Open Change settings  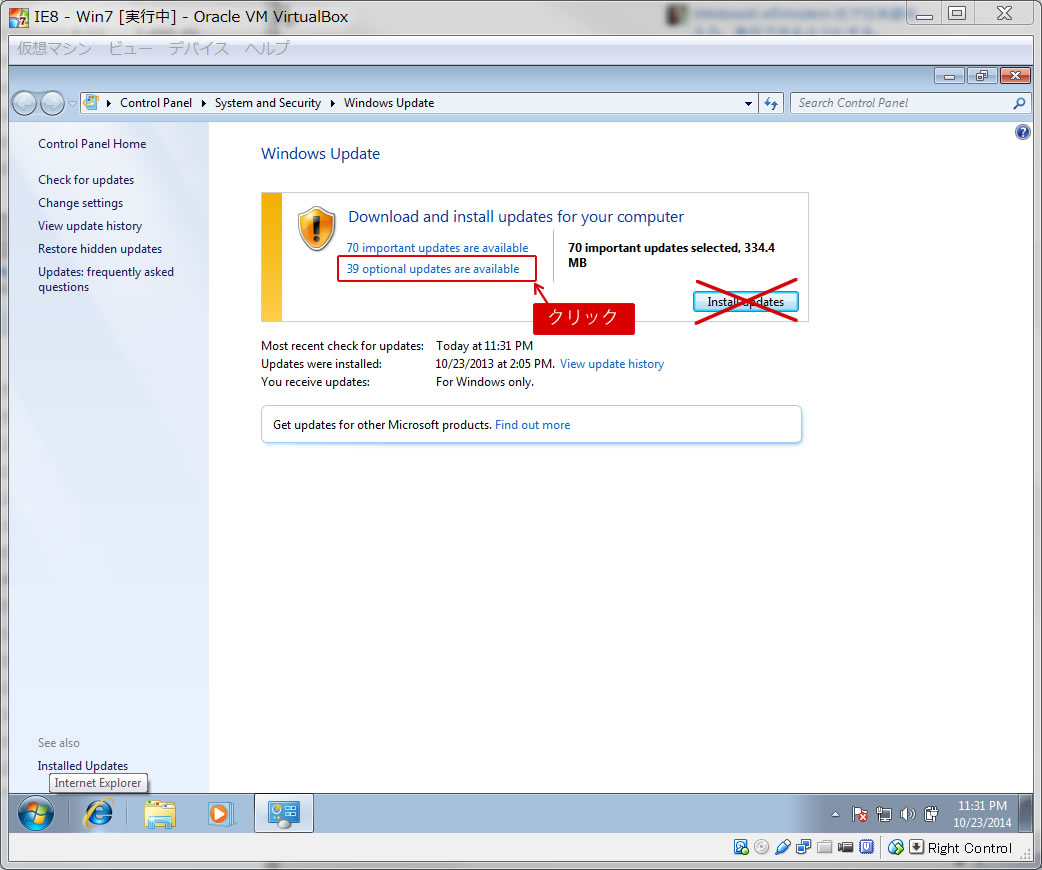point(80,203)
